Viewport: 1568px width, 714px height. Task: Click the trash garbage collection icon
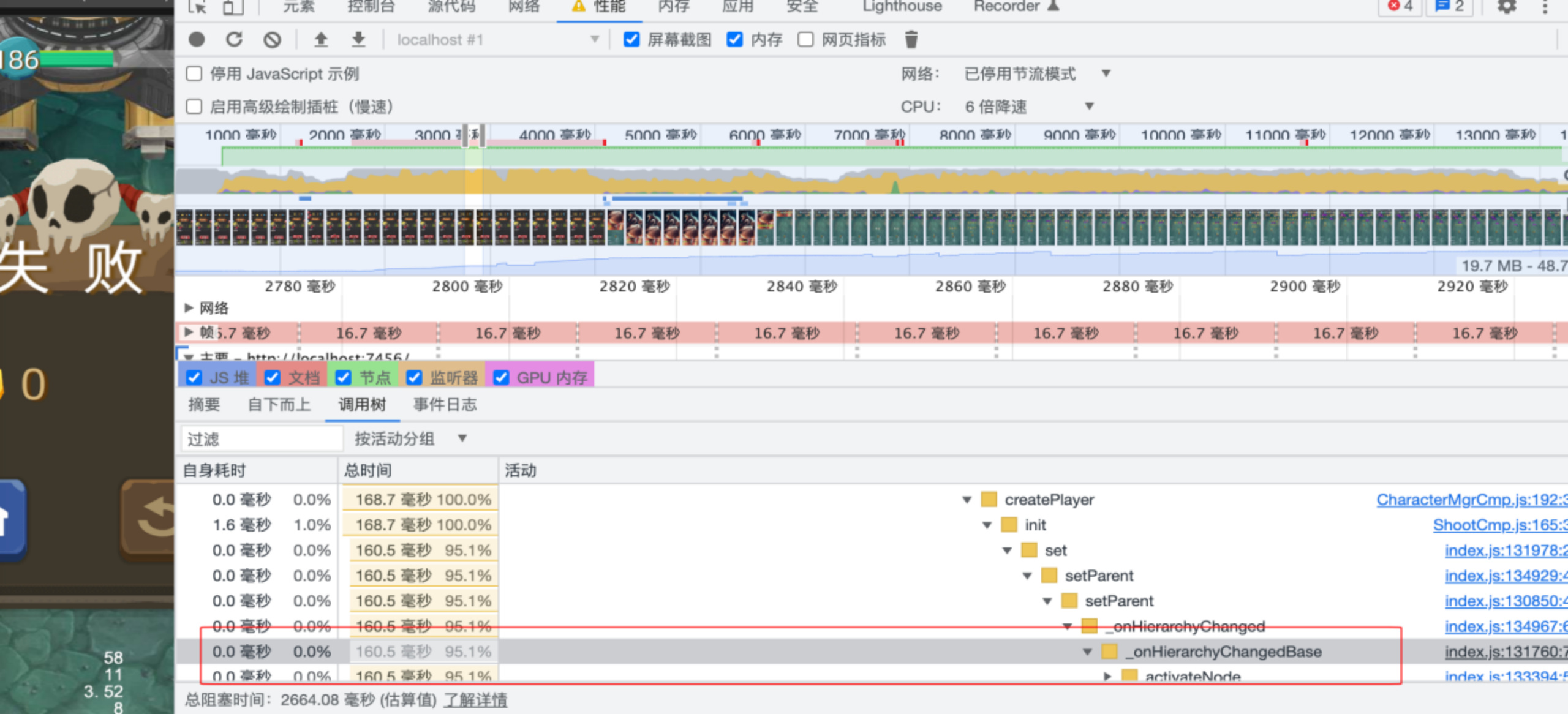[911, 40]
